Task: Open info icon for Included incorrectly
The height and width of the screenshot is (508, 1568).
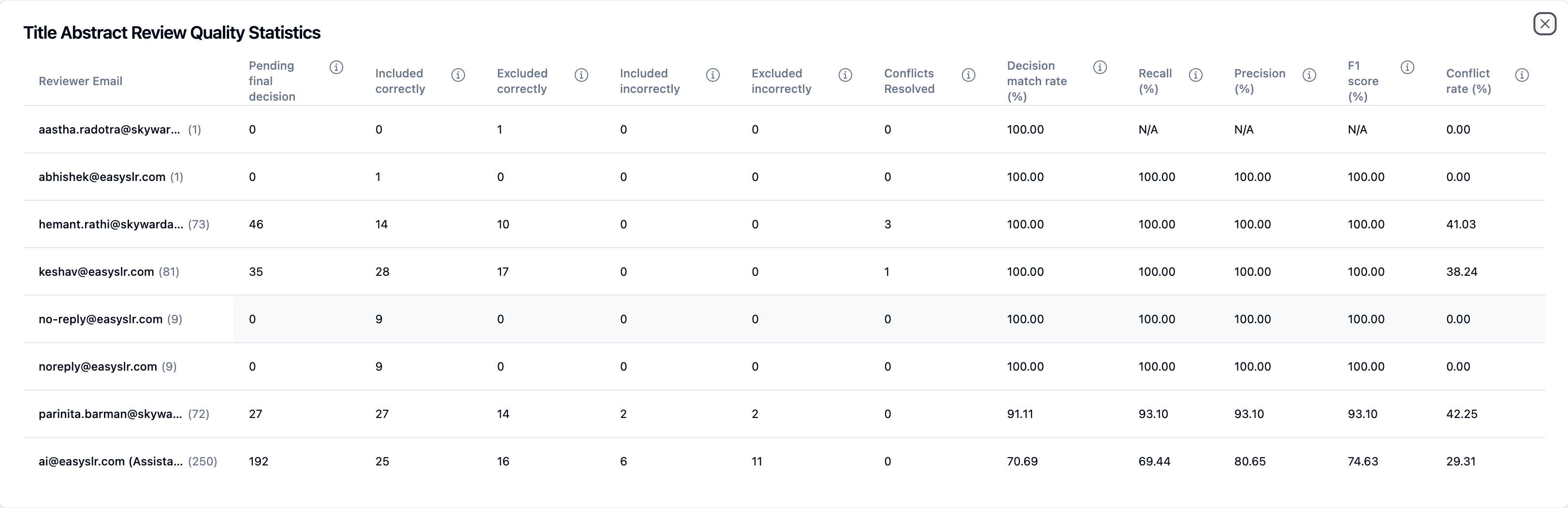Action: point(713,75)
